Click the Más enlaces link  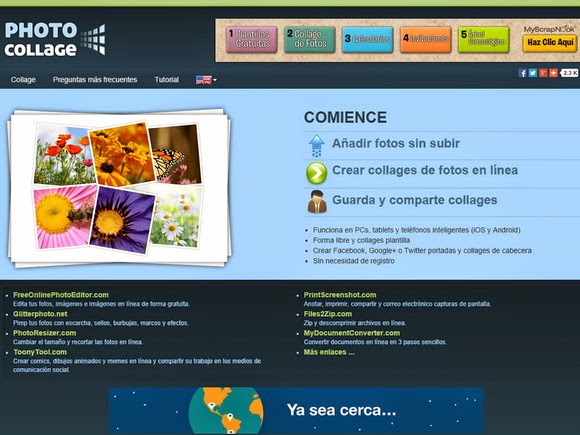pos(329,352)
